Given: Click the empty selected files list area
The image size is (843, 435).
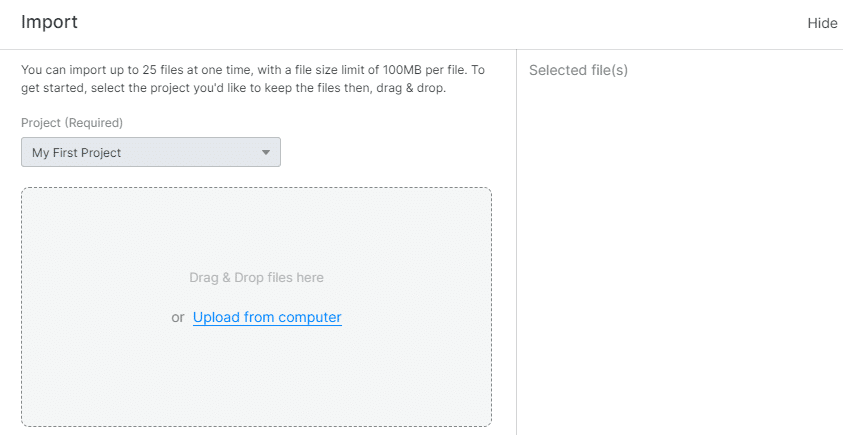Looking at the screenshot, I should tap(680, 250).
